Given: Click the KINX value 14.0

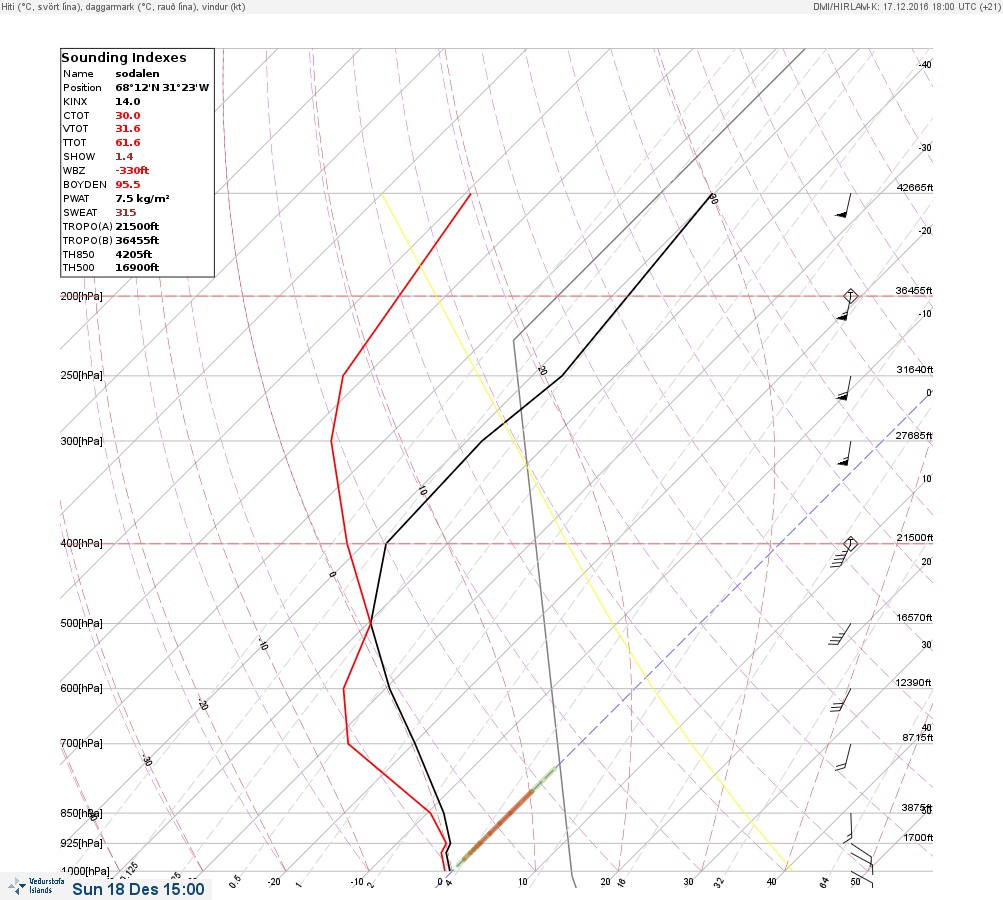Looking at the screenshot, I should click(x=127, y=102).
